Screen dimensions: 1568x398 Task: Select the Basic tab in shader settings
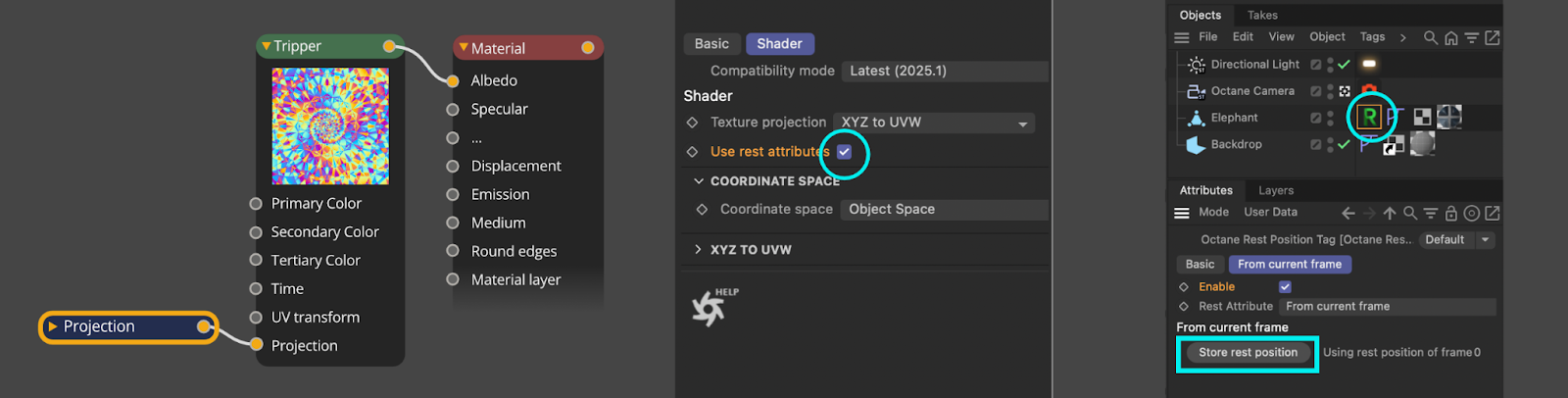(711, 44)
